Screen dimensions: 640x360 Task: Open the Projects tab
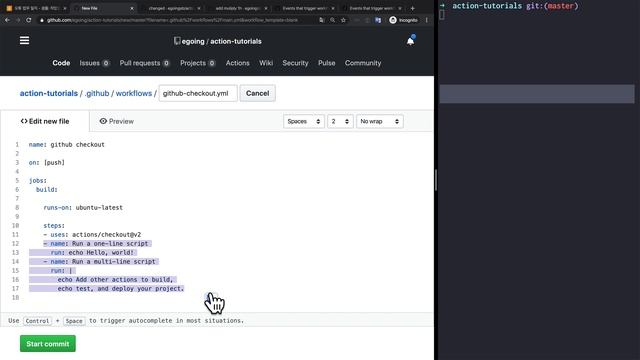coord(198,63)
